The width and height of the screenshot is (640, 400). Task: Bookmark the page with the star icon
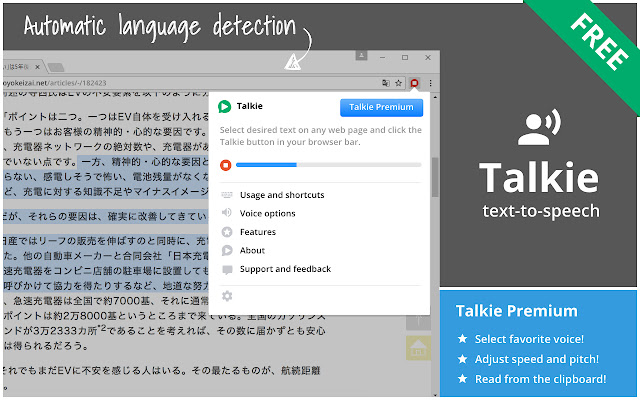pos(398,83)
